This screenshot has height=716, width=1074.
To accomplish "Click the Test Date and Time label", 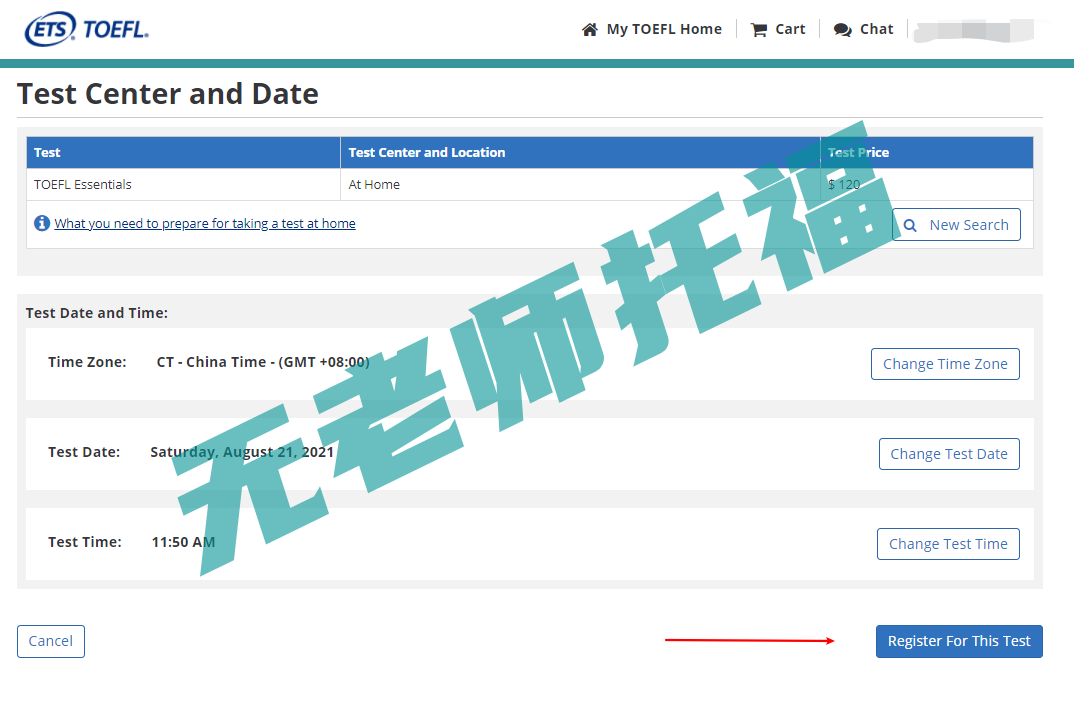I will [x=97, y=313].
